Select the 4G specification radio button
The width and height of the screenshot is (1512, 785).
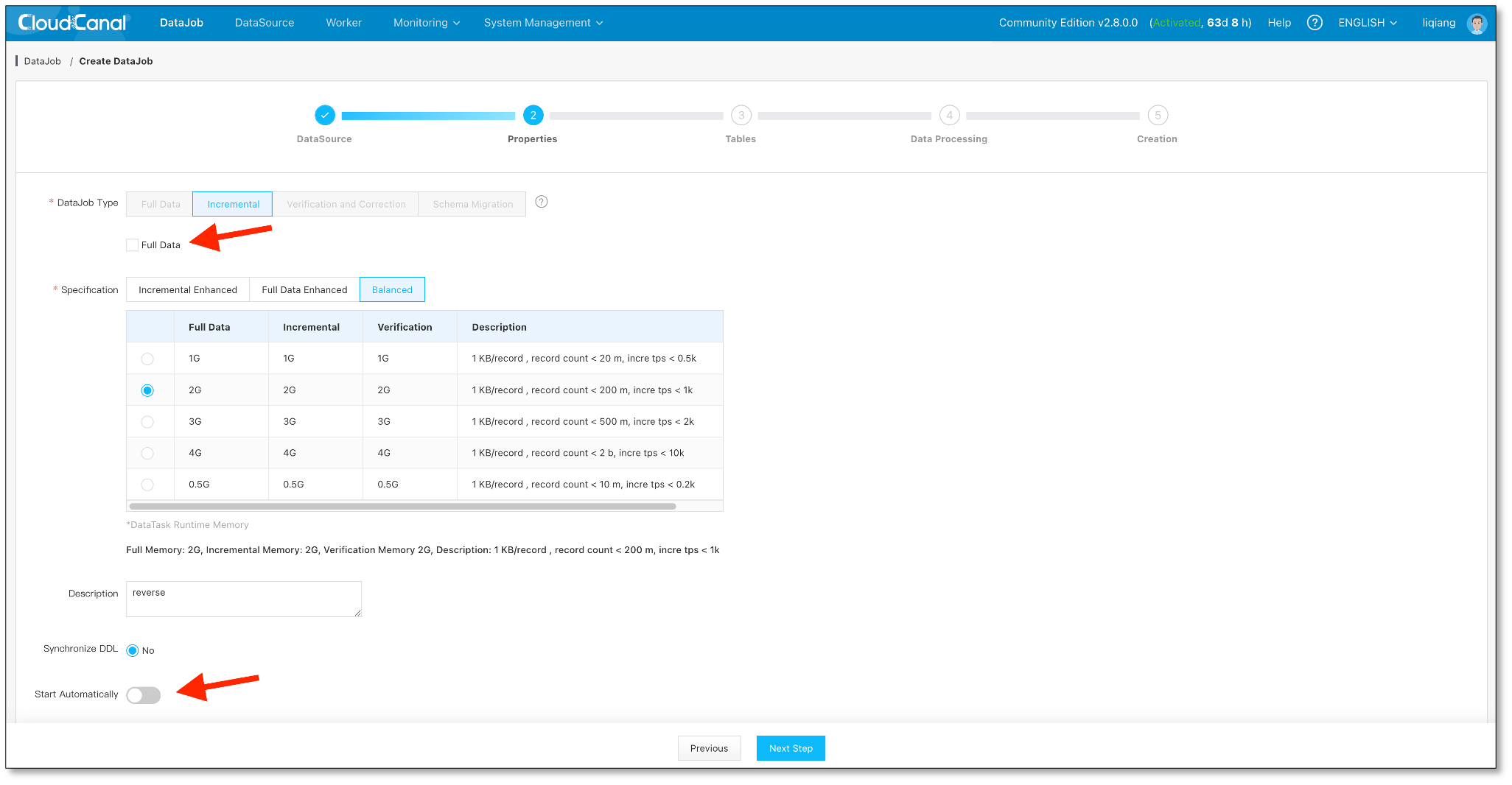coord(147,454)
